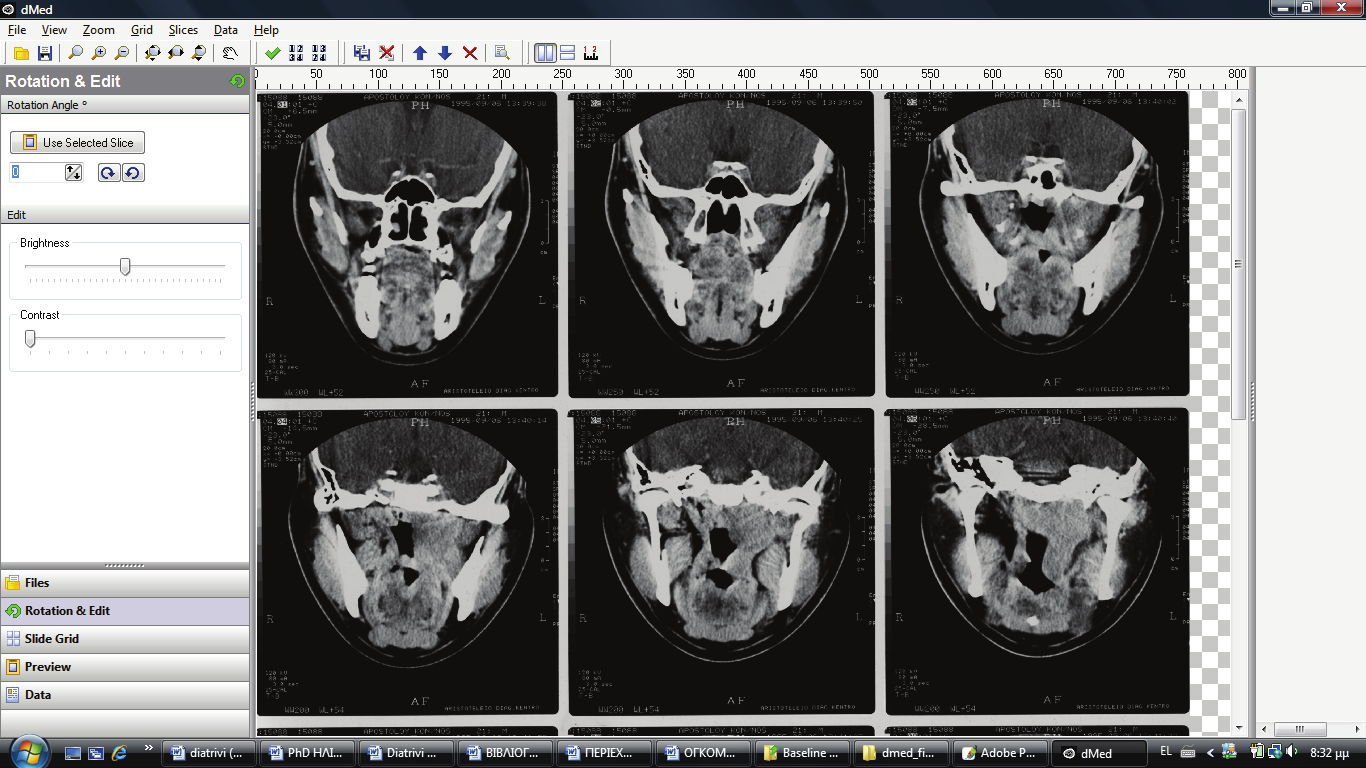Click the save floppy disk icon
Screen dimensions: 1366x768
[44, 53]
